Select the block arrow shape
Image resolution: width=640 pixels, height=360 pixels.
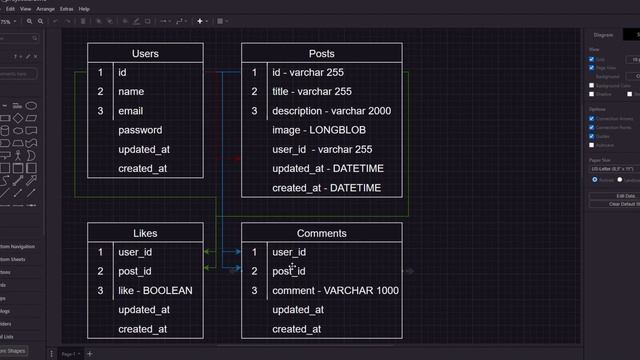point(31,180)
